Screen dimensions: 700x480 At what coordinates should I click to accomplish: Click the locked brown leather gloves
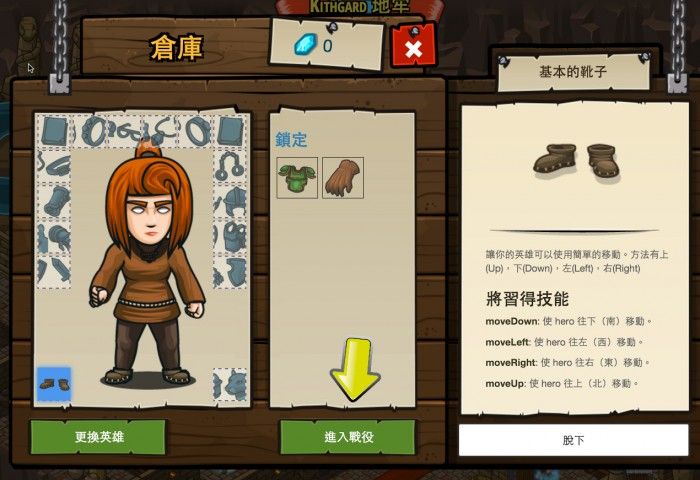[x=343, y=178]
